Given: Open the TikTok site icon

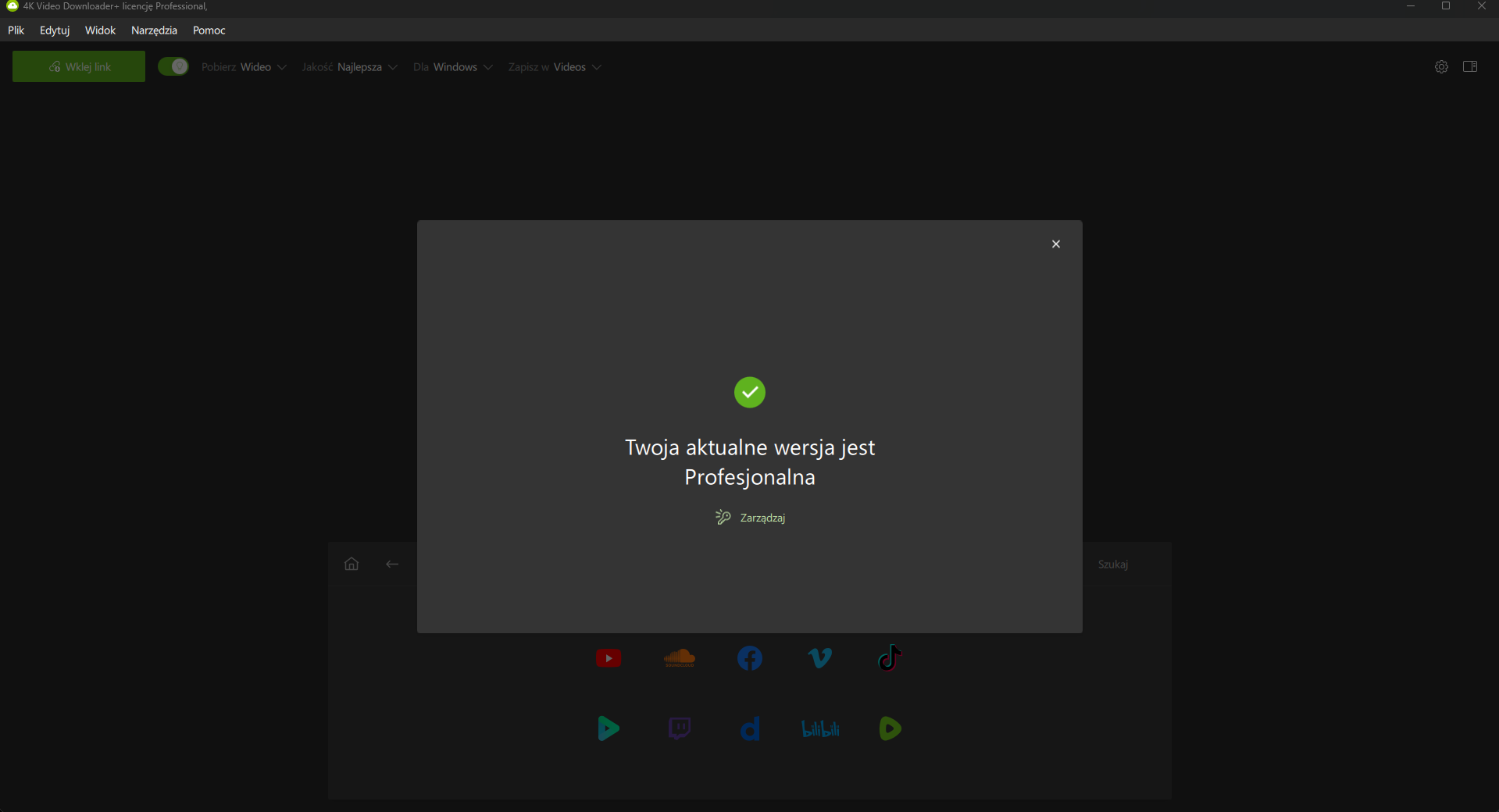Looking at the screenshot, I should click(x=890, y=657).
